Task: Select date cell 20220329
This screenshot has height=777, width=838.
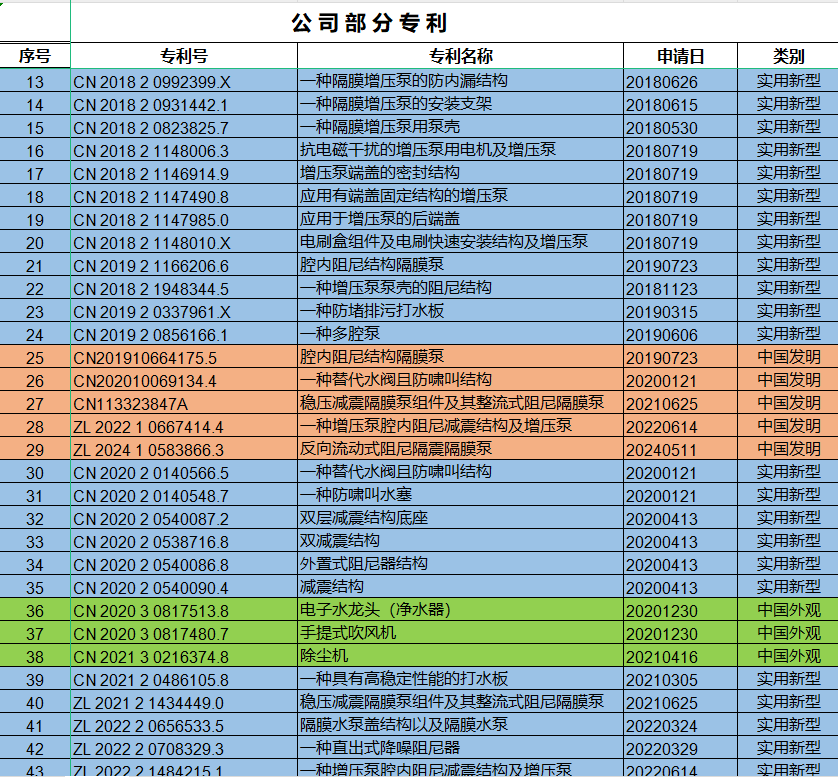Action: [x=680, y=748]
